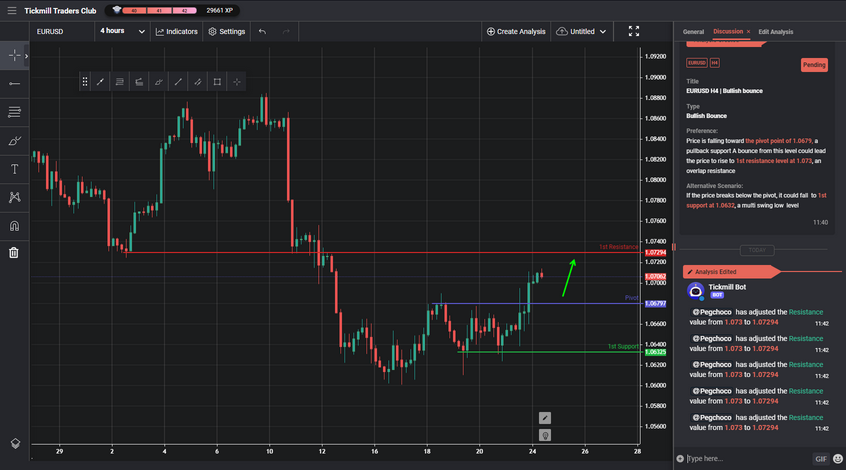Pick the crosshair icon in floating toolbar
The height and width of the screenshot is (470, 846).
click(237, 82)
